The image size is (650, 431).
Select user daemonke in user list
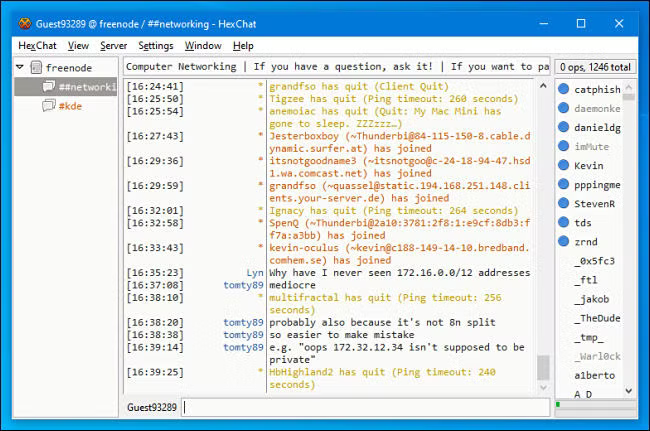(x=597, y=109)
